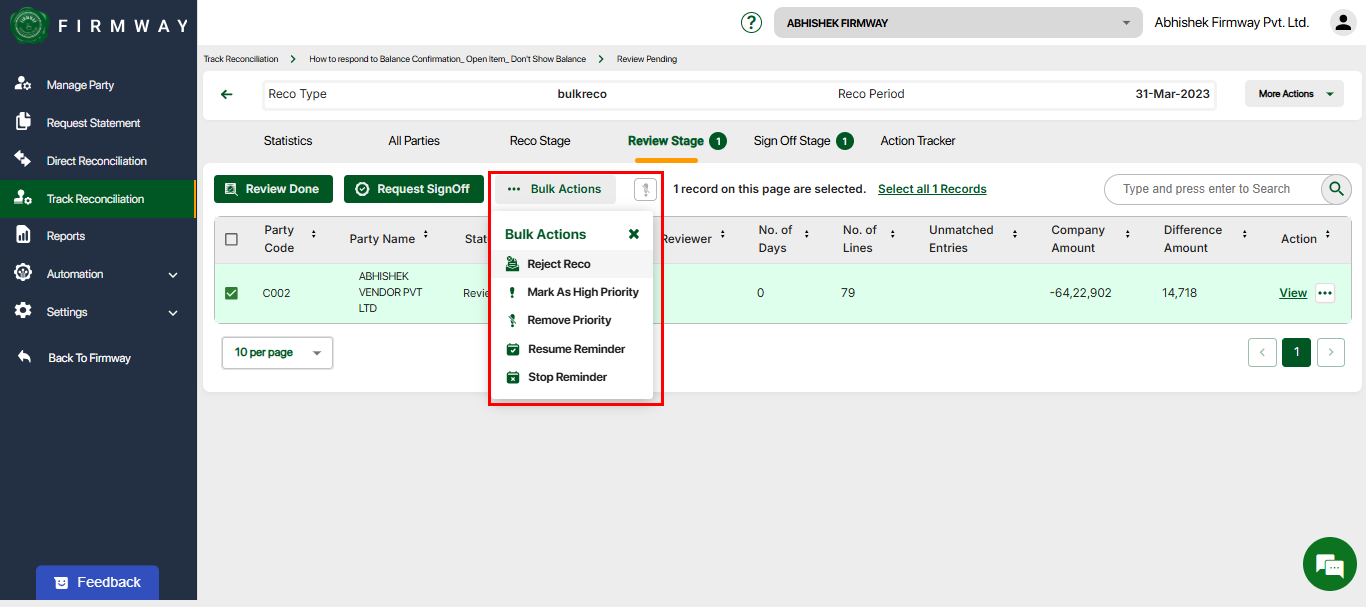Open the user profile avatar icon

[x=1342, y=22]
